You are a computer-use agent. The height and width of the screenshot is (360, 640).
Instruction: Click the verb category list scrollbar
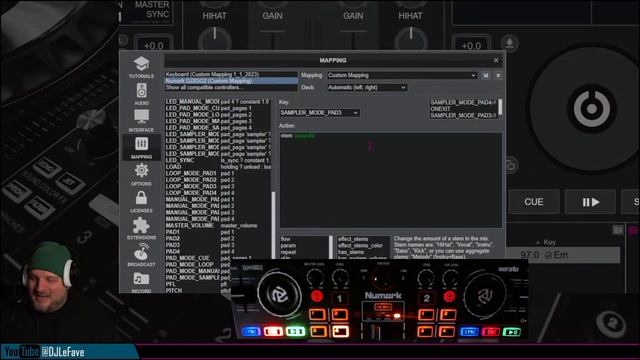coord(331,247)
